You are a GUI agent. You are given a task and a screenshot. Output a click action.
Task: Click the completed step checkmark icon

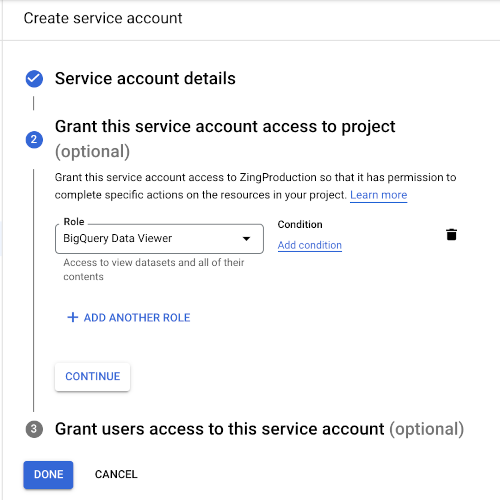click(x=34, y=79)
